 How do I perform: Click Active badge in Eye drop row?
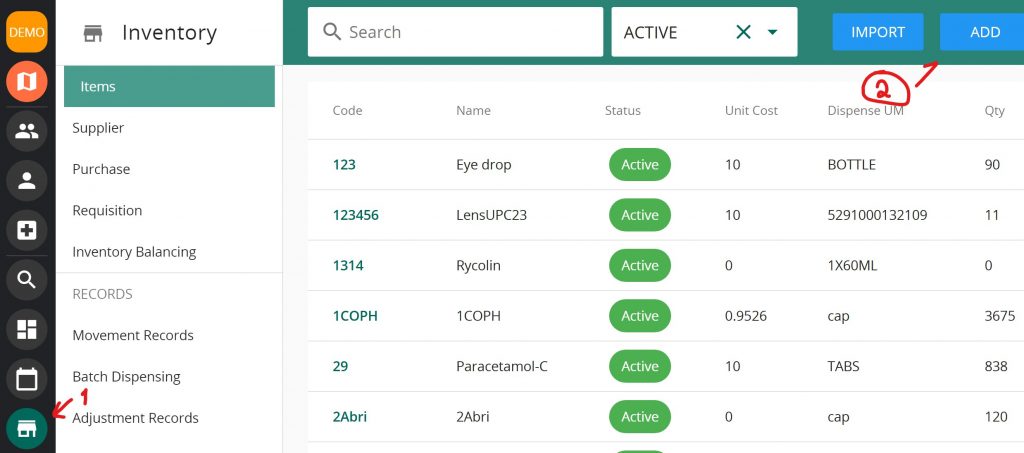pos(640,164)
